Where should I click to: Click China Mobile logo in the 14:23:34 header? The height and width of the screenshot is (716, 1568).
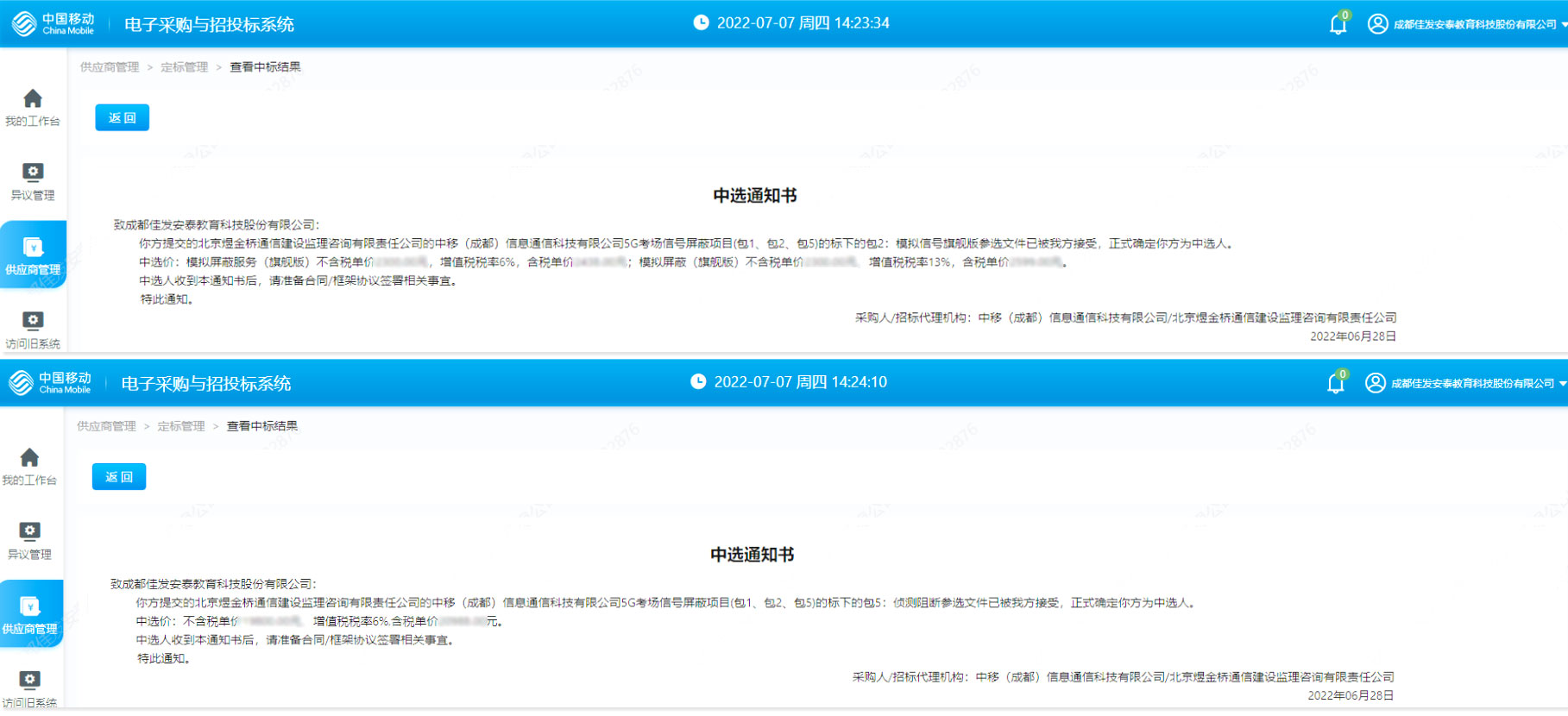click(x=53, y=23)
